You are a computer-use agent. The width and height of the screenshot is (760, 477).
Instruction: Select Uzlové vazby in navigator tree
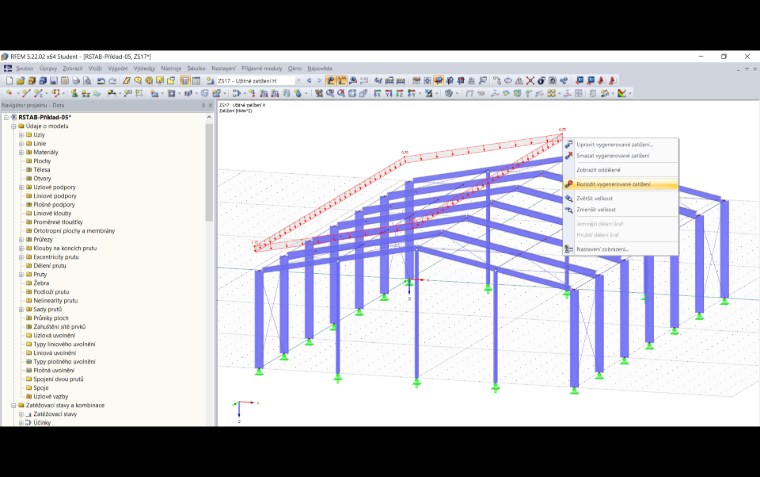pyautogui.click(x=50, y=397)
